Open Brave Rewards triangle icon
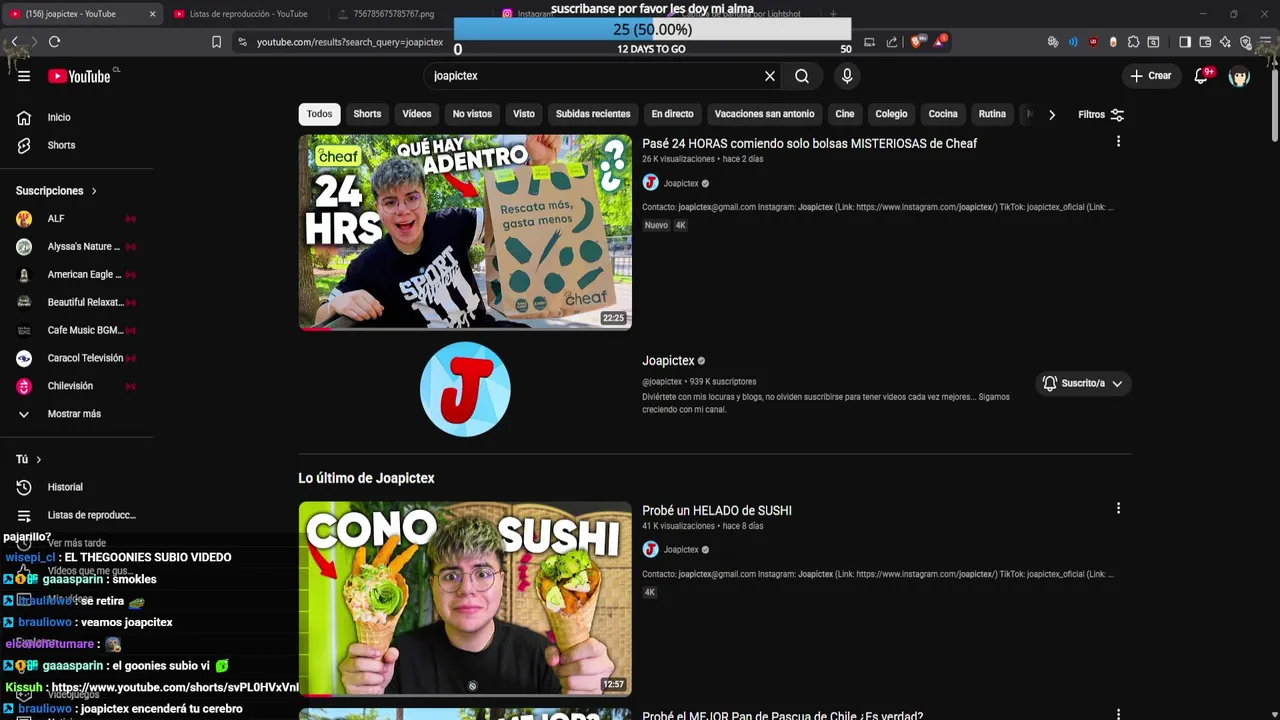 [939, 42]
